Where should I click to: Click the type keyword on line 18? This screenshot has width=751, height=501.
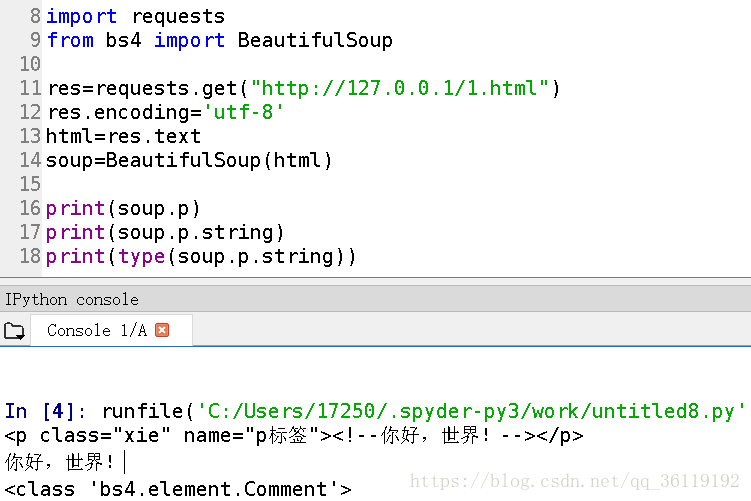141,257
